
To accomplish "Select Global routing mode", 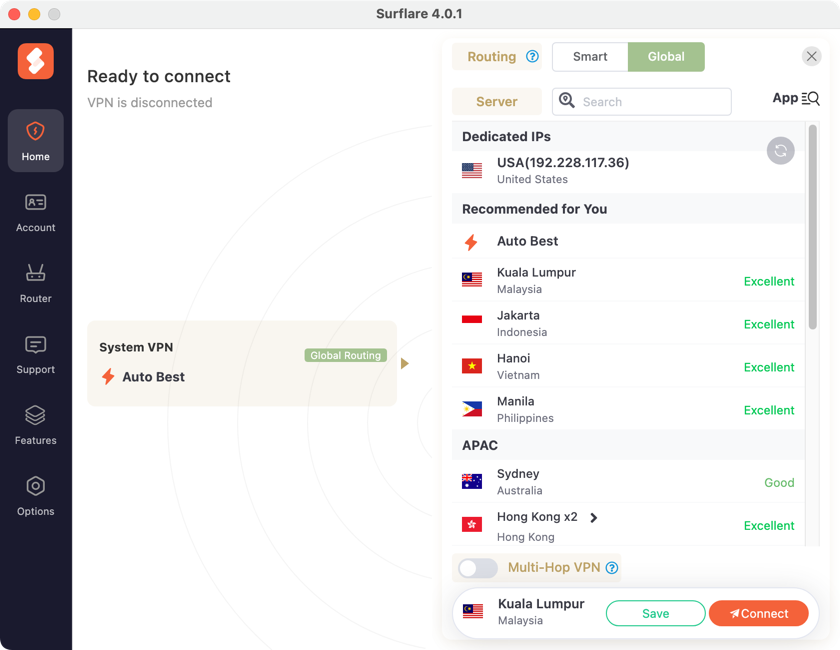I will (666, 57).
